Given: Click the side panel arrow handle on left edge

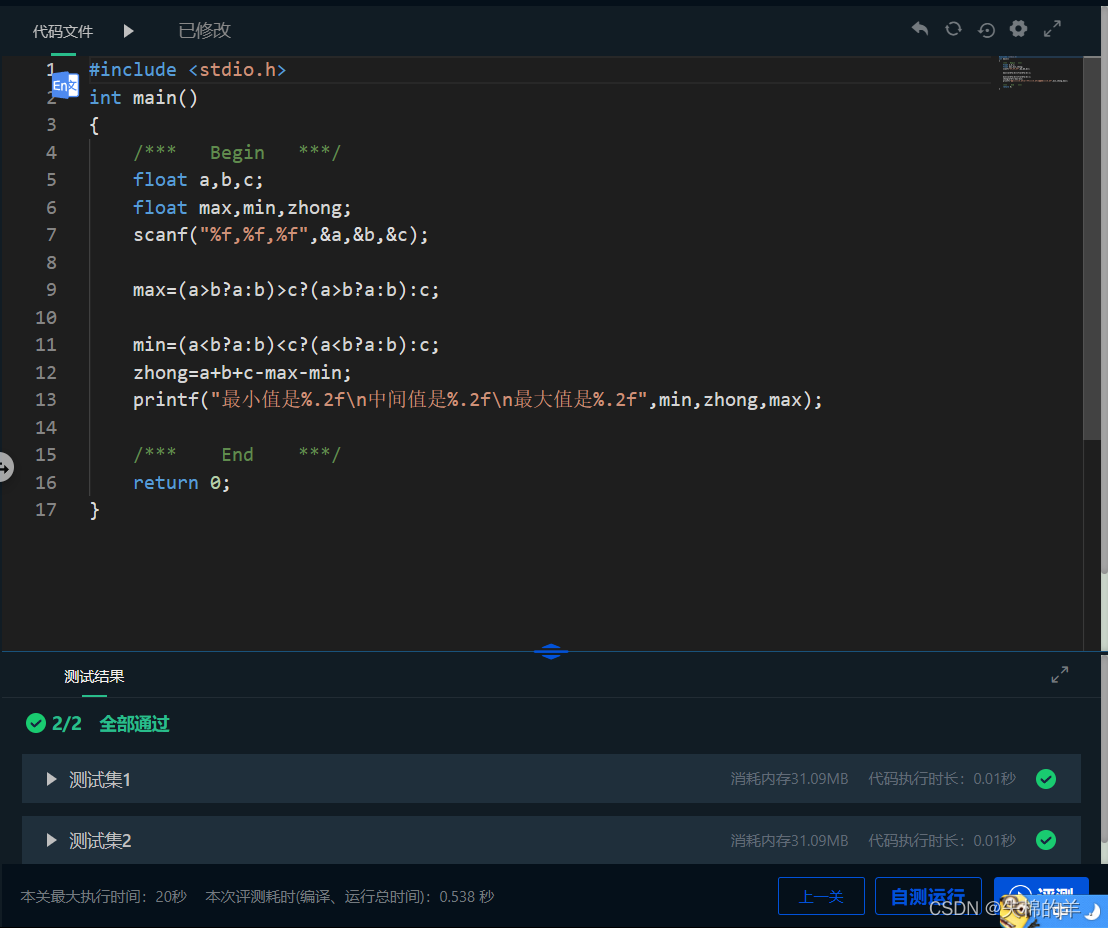Looking at the screenshot, I should tap(6, 467).
